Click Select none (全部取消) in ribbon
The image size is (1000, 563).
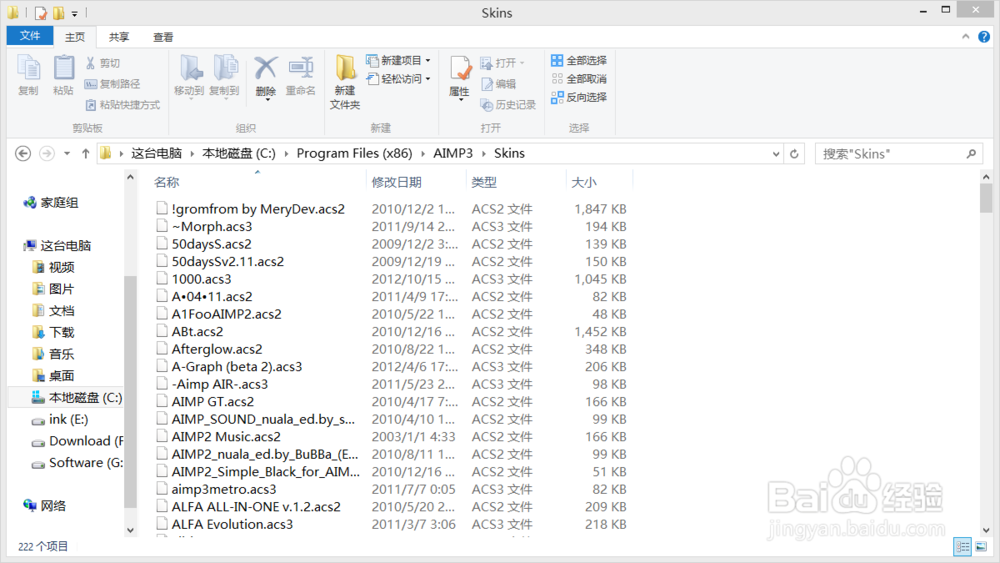click(x=579, y=79)
